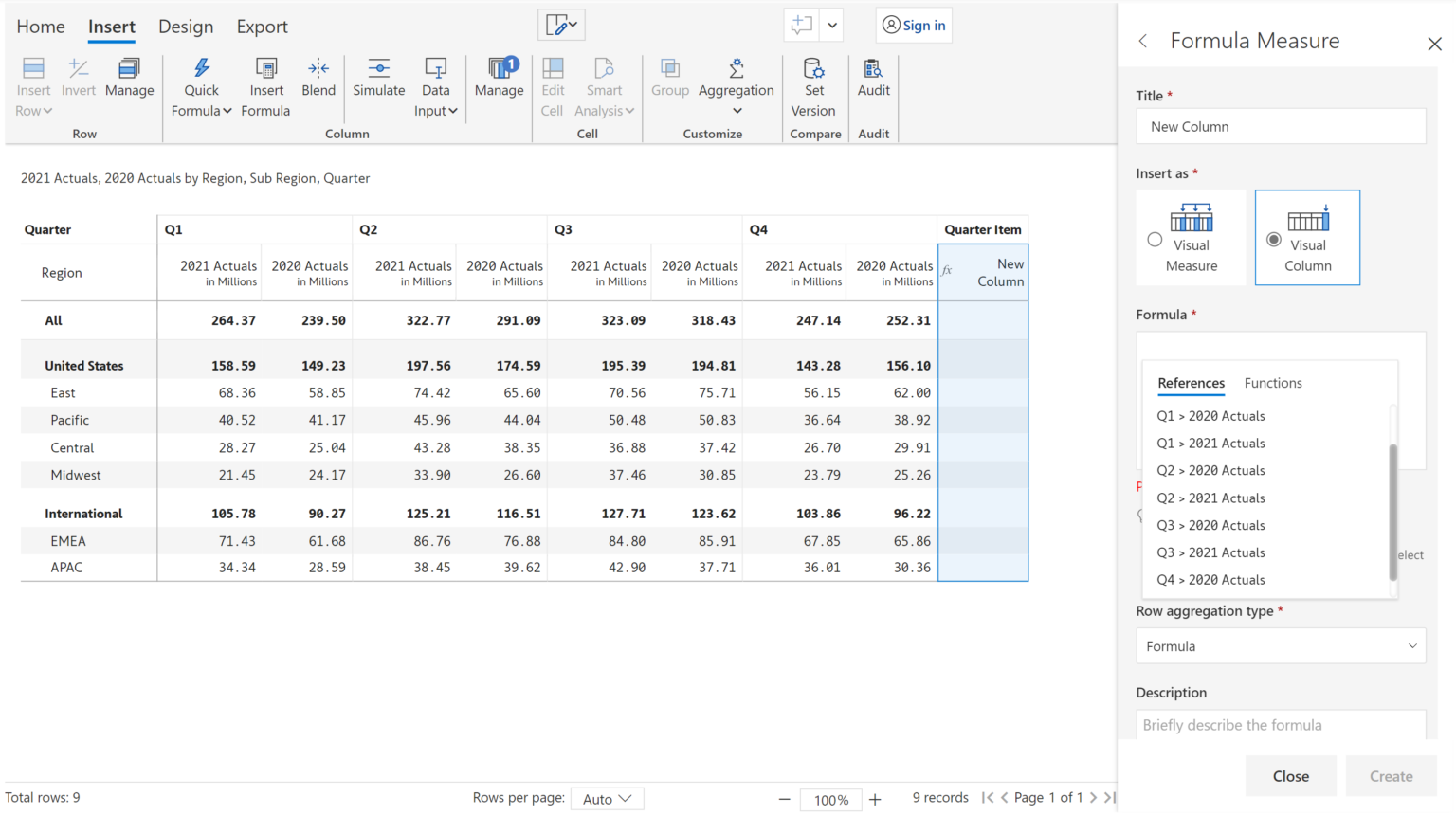
Task: Switch to the Functions tab in the panel
Action: coord(1273,383)
